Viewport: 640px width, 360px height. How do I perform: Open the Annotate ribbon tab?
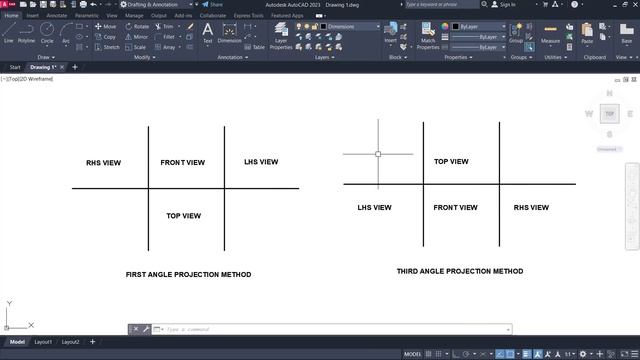pos(56,16)
